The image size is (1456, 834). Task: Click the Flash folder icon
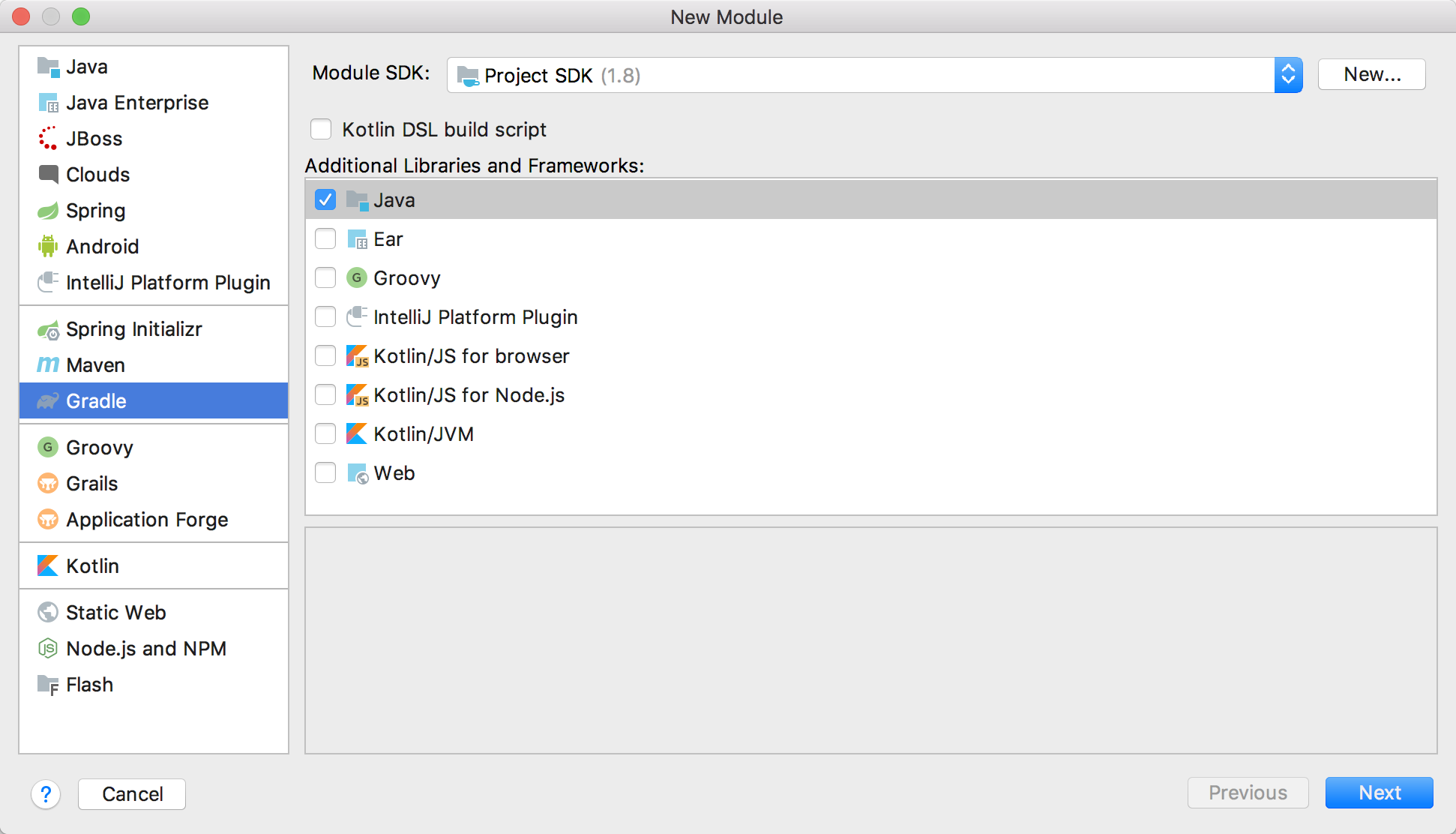pyautogui.click(x=48, y=685)
